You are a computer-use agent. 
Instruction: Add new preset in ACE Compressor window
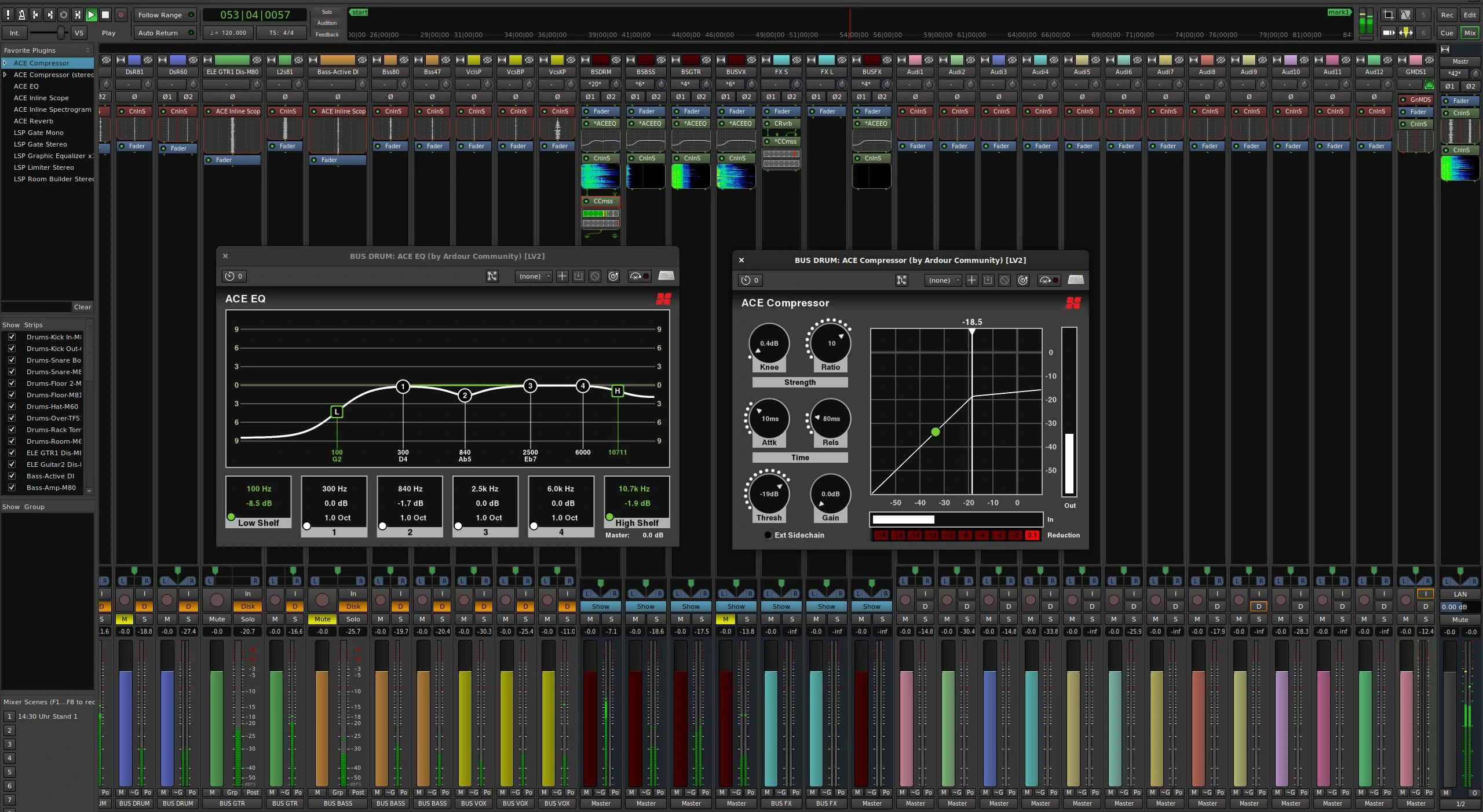(x=971, y=280)
